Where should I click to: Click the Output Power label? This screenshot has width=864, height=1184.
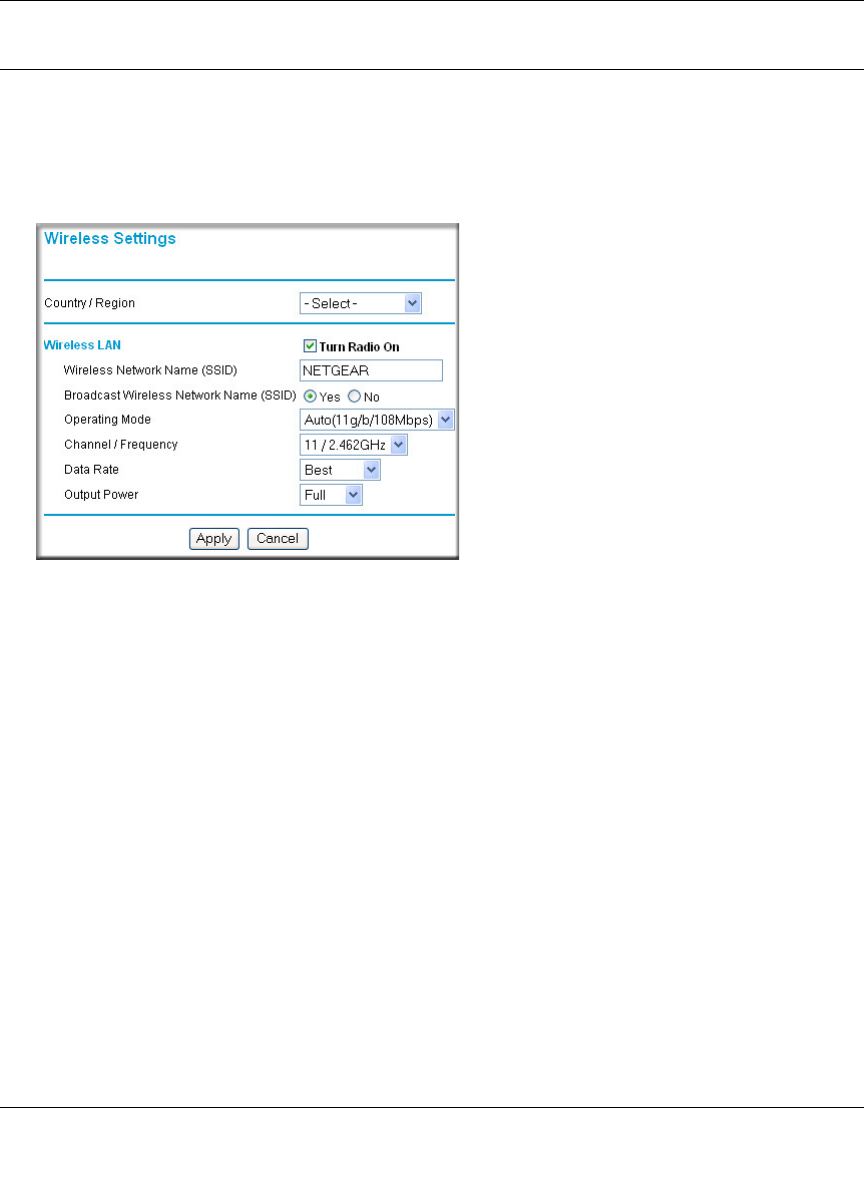click(101, 495)
